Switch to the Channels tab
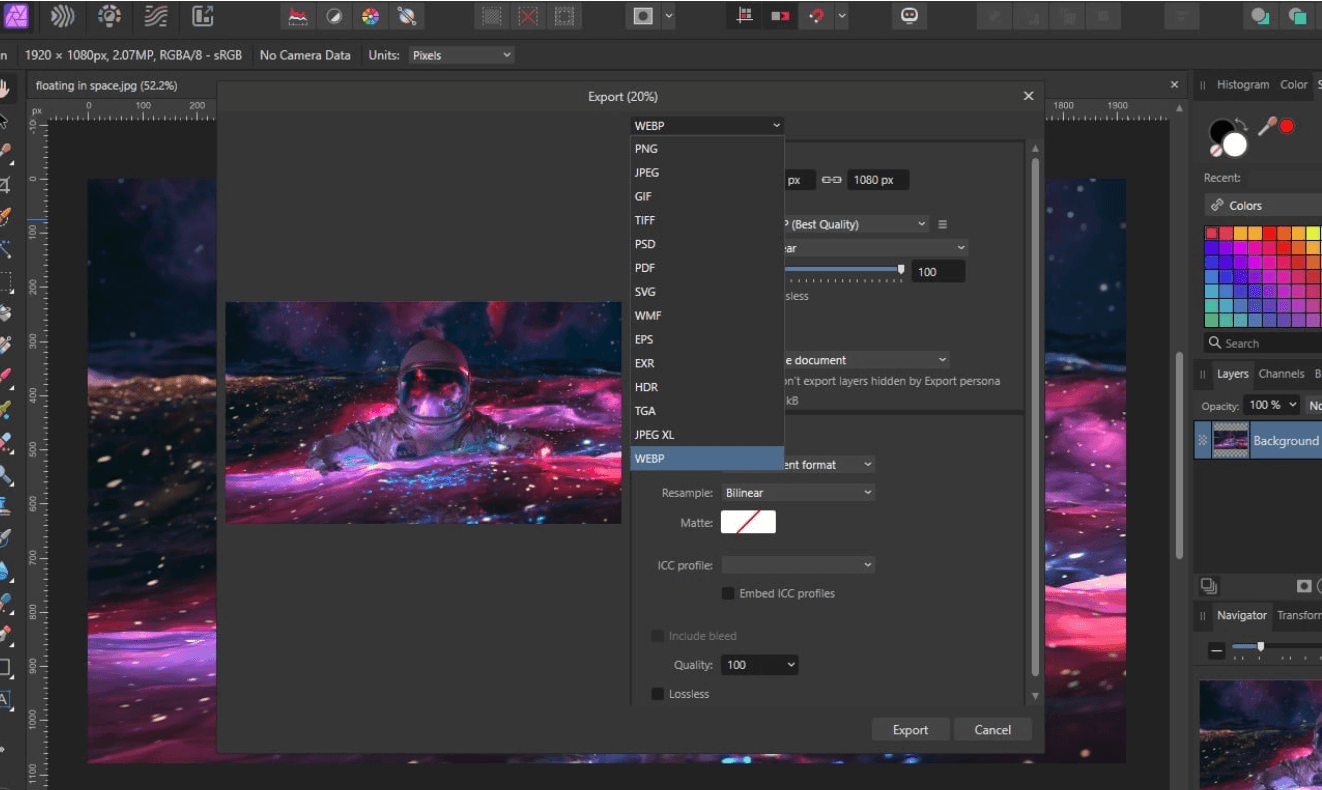 coord(1281,374)
